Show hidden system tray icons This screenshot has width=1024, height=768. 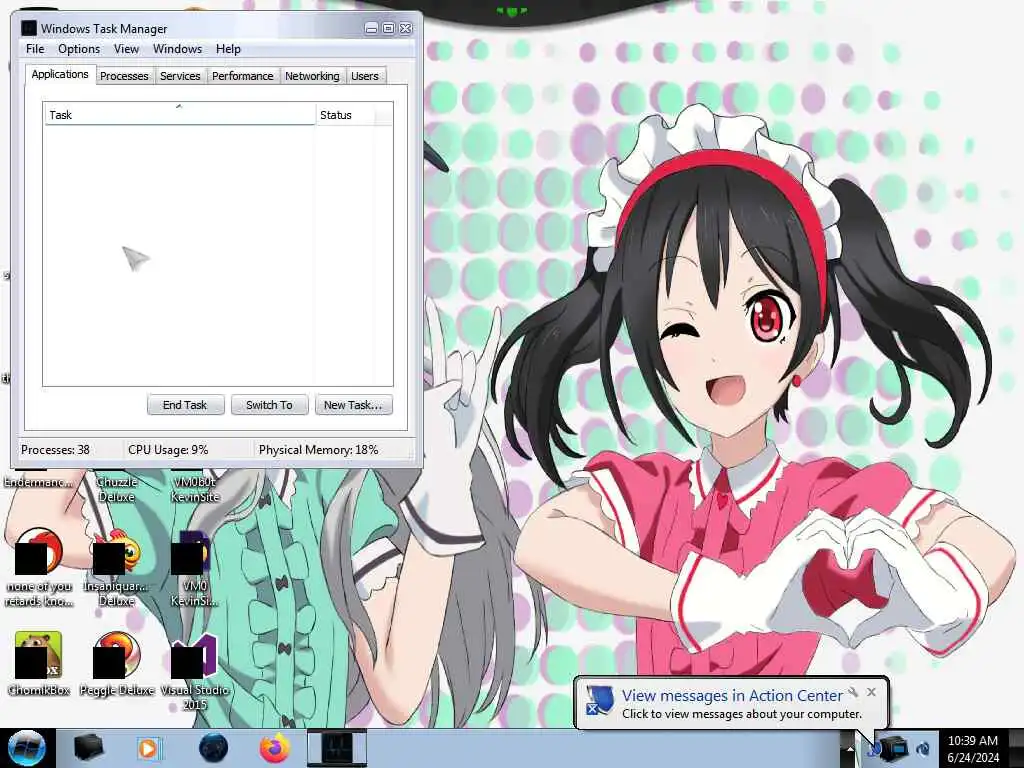[850, 749]
